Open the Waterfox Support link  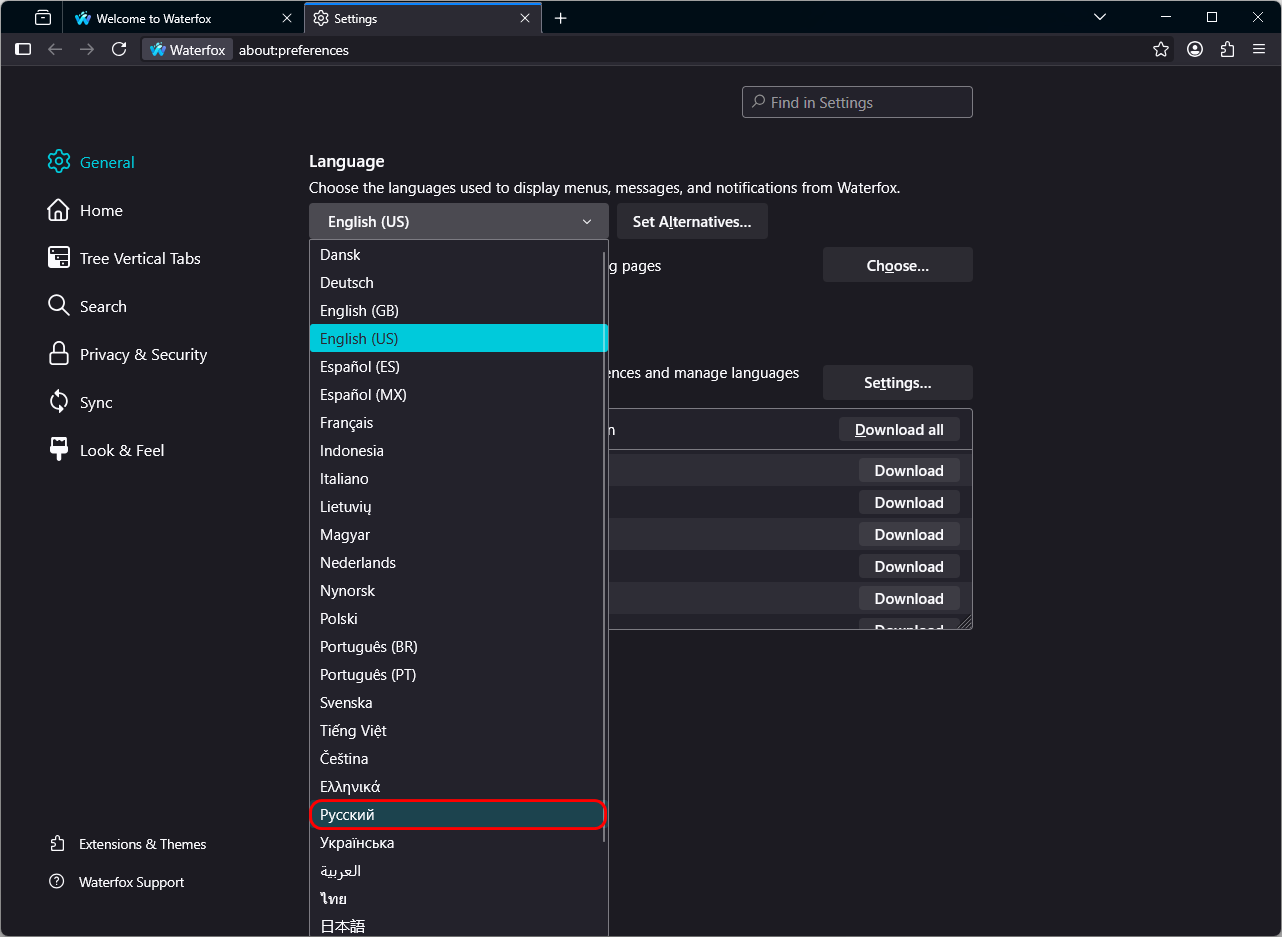[131, 882]
